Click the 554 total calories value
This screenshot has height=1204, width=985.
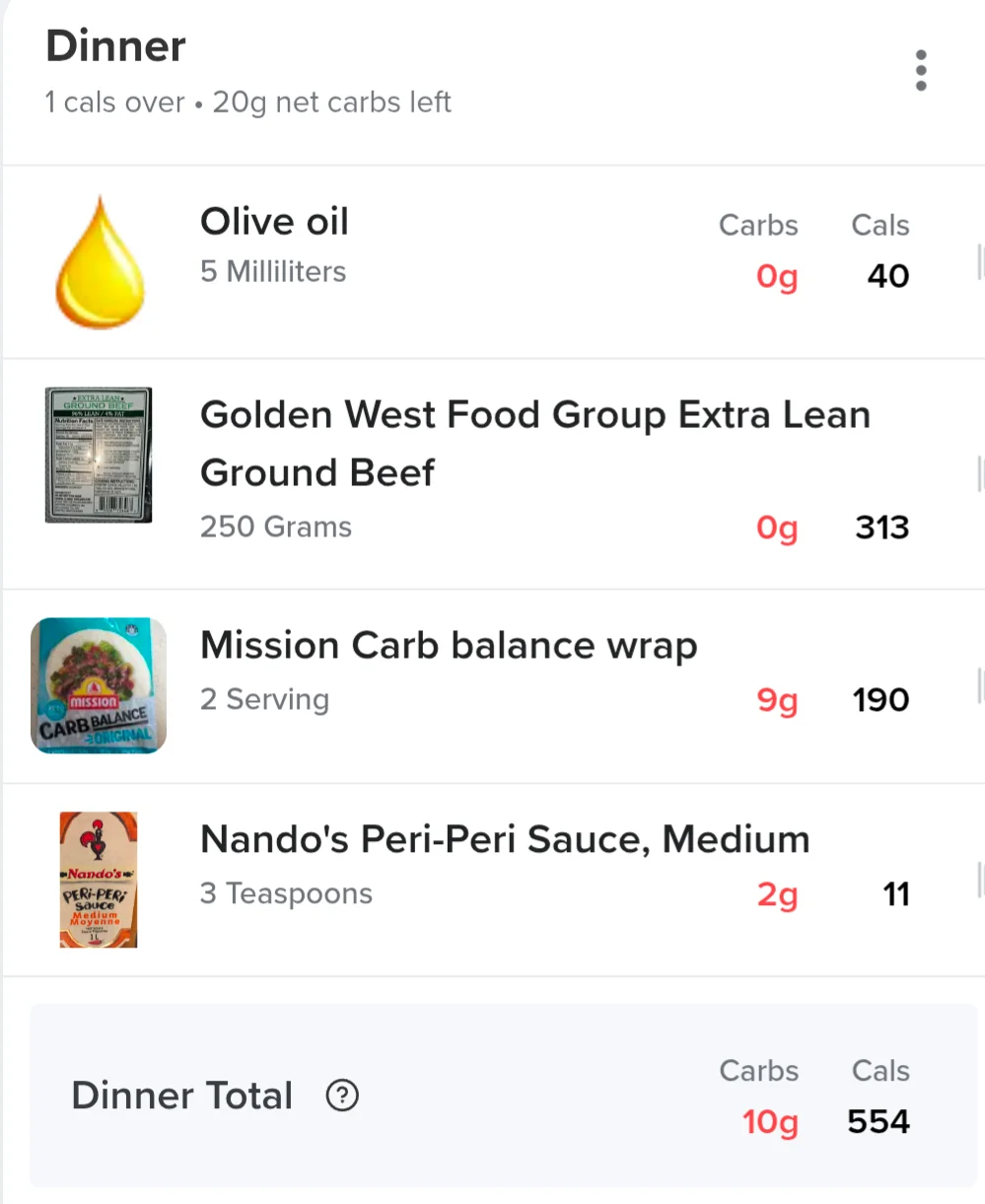coord(879,1121)
